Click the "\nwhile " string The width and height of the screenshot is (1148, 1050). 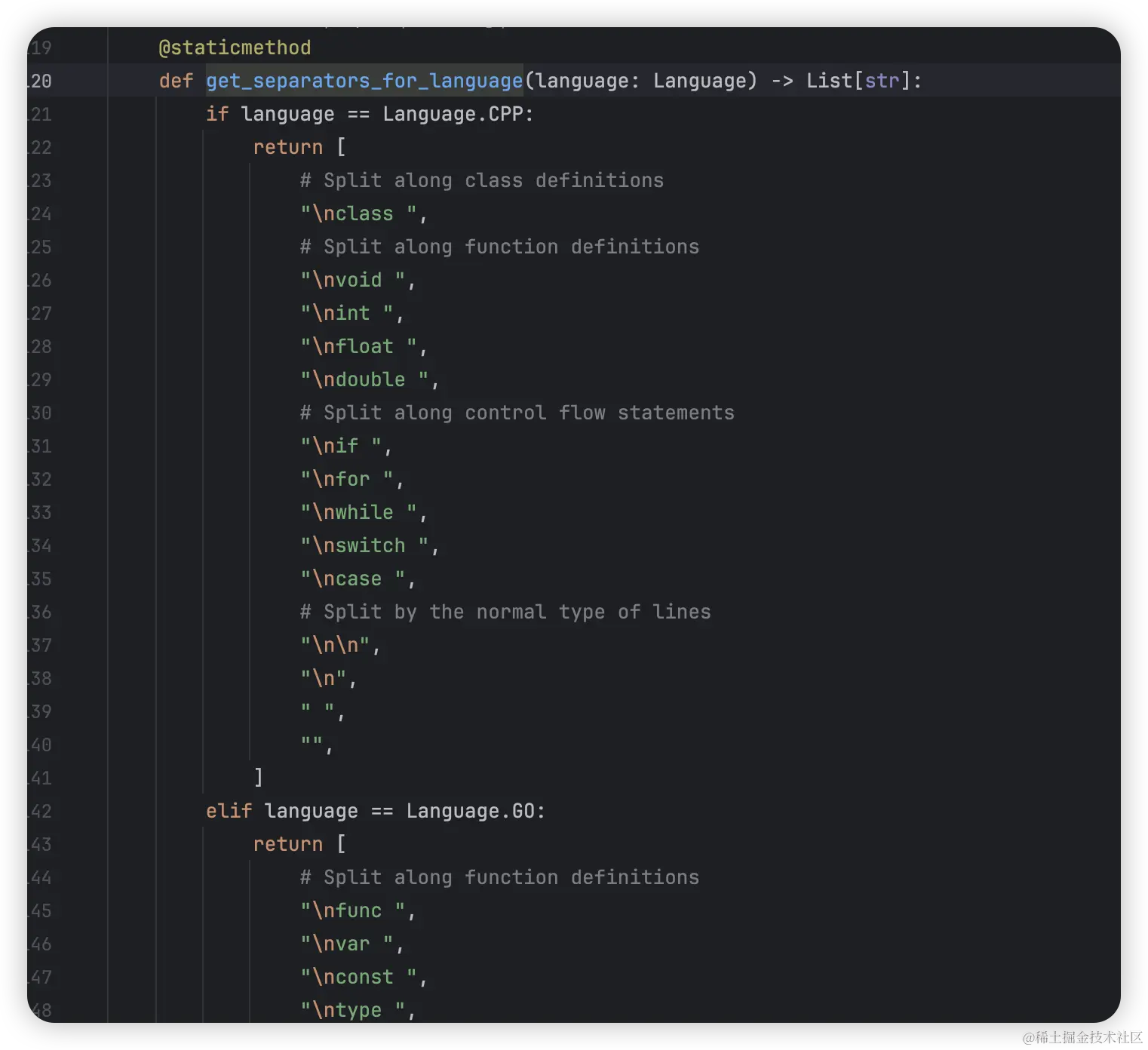358,512
